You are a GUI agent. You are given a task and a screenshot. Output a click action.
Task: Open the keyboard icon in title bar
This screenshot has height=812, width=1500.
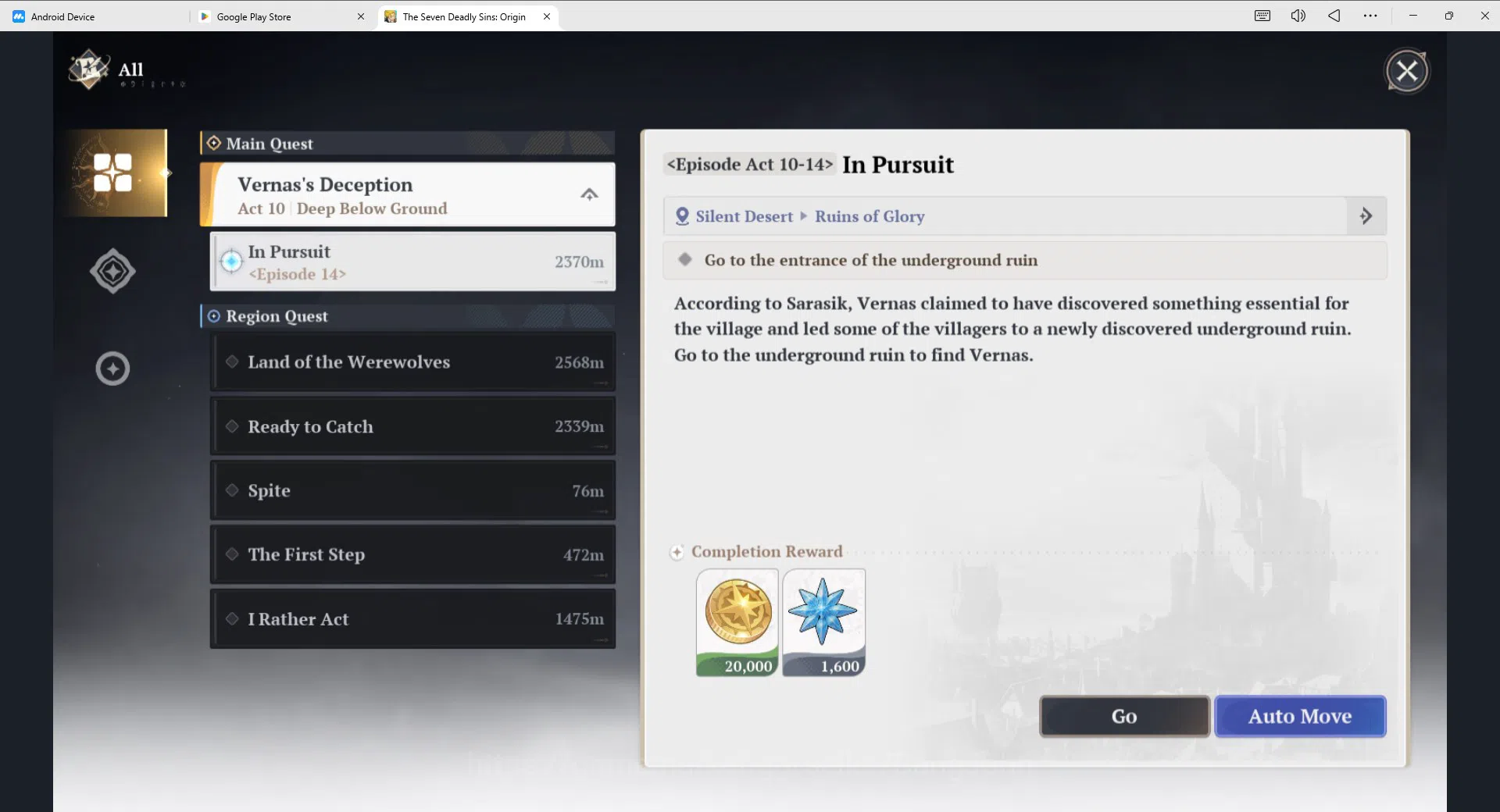pos(1262,16)
